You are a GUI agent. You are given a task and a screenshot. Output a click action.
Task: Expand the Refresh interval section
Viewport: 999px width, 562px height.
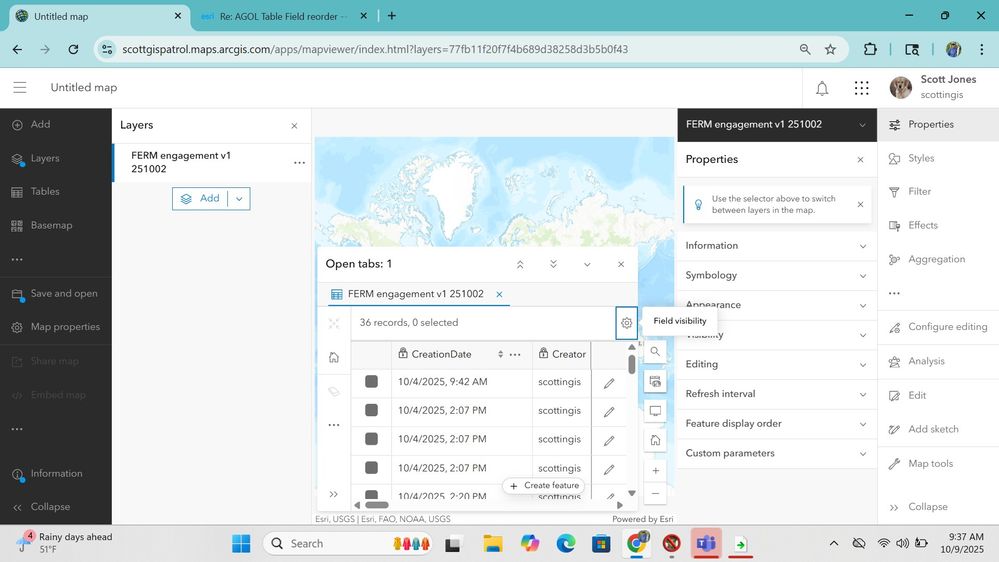pyautogui.click(x=776, y=394)
